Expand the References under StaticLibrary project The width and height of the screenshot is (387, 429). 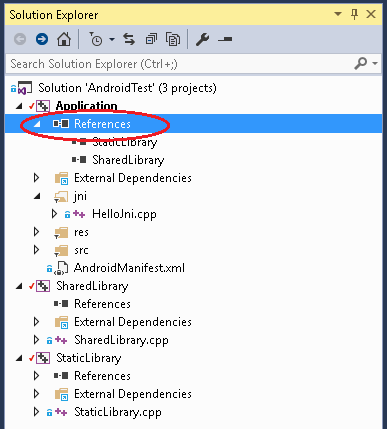click(37, 376)
